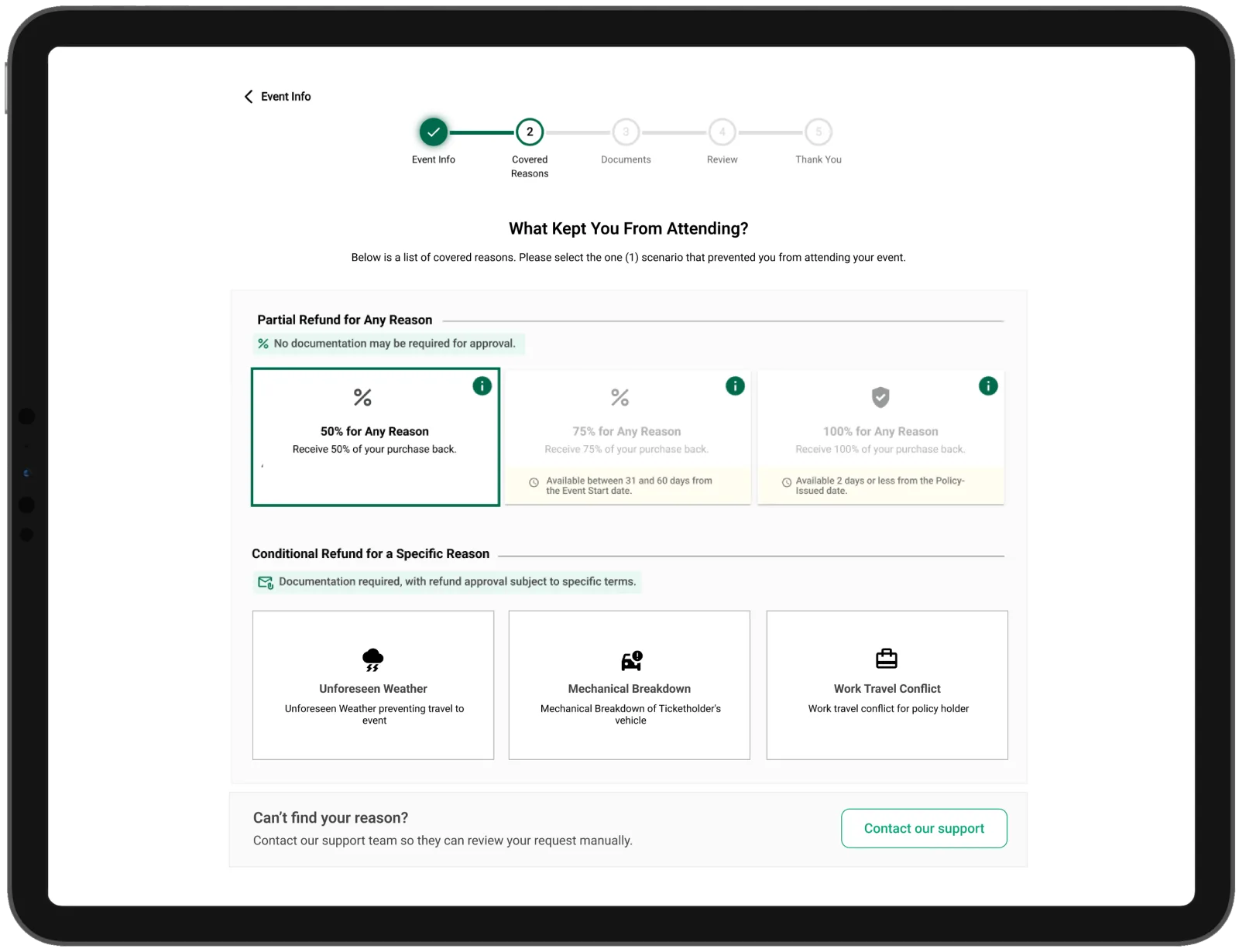Click the briefcase Work Travel Conflict icon
1239x952 pixels.
point(887,659)
